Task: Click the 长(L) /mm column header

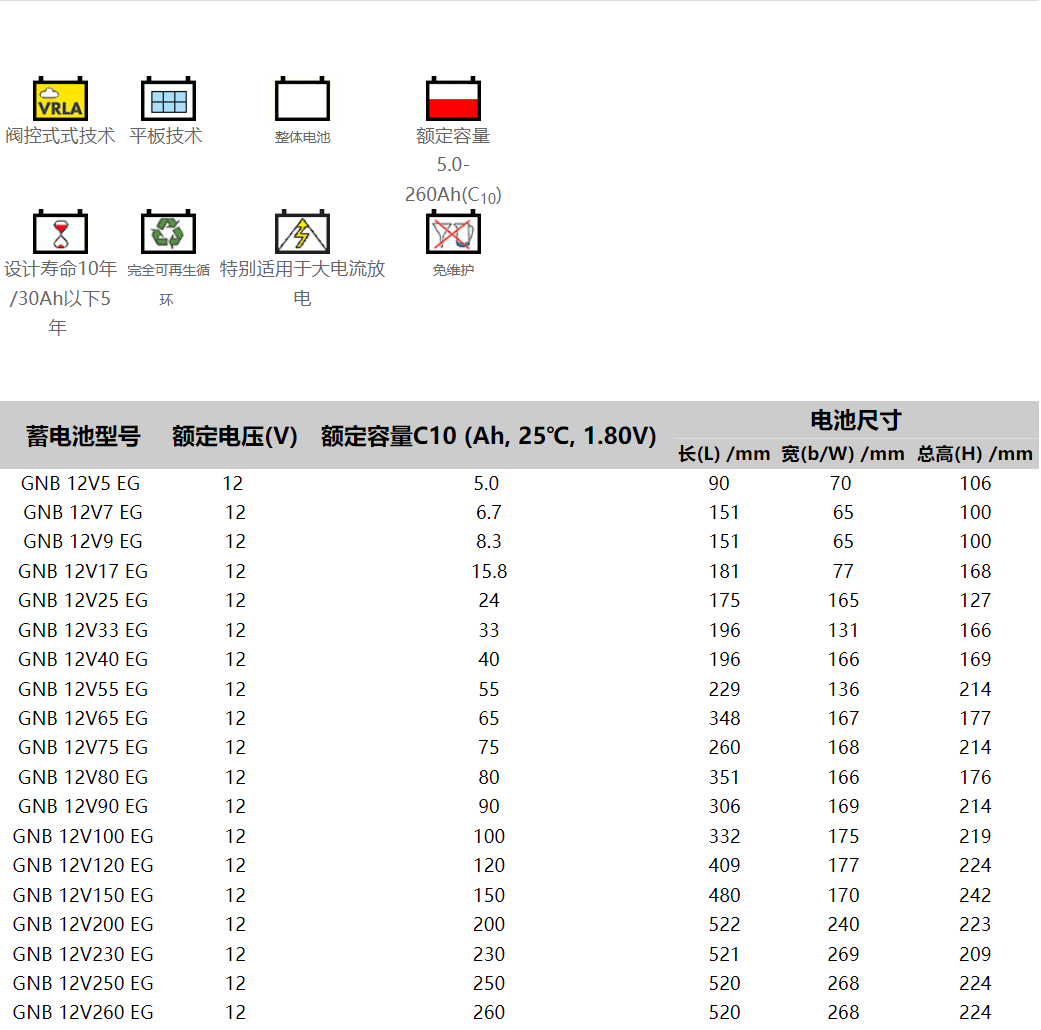Action: pos(724,454)
